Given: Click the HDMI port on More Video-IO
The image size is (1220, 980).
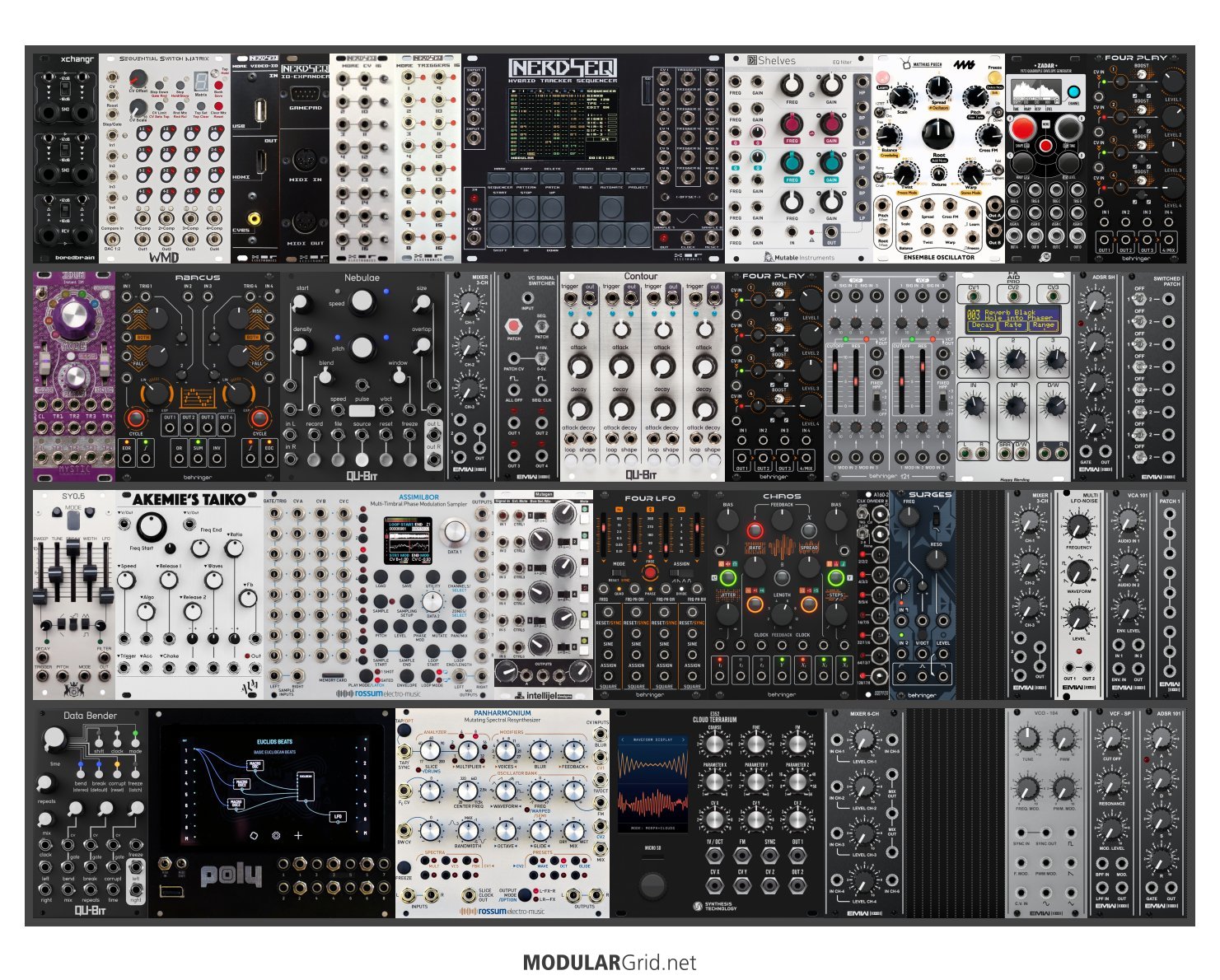Looking at the screenshot, I should coord(260,161).
